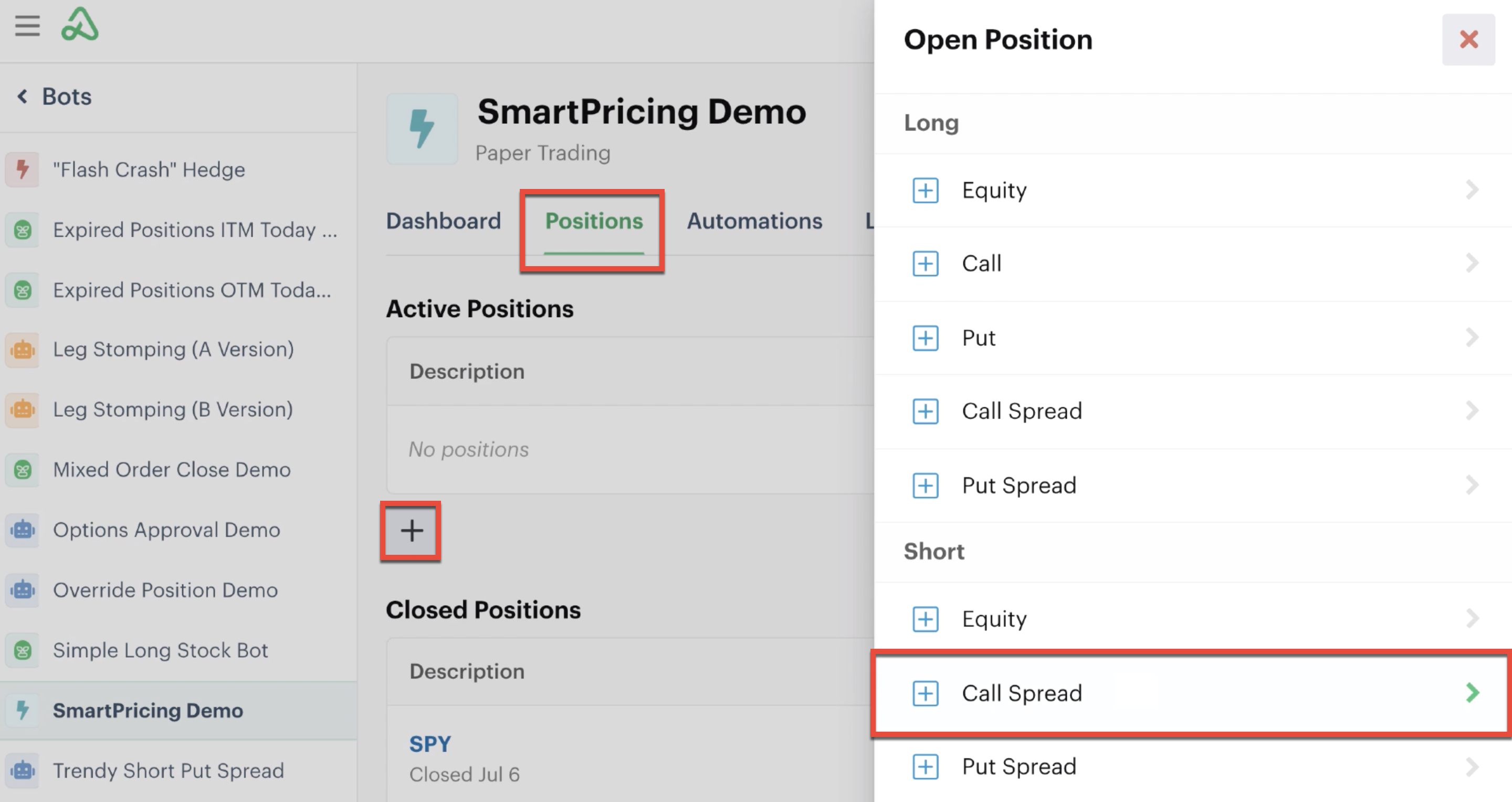
Task: Expand the Long Call Spread chevron
Action: click(1472, 411)
